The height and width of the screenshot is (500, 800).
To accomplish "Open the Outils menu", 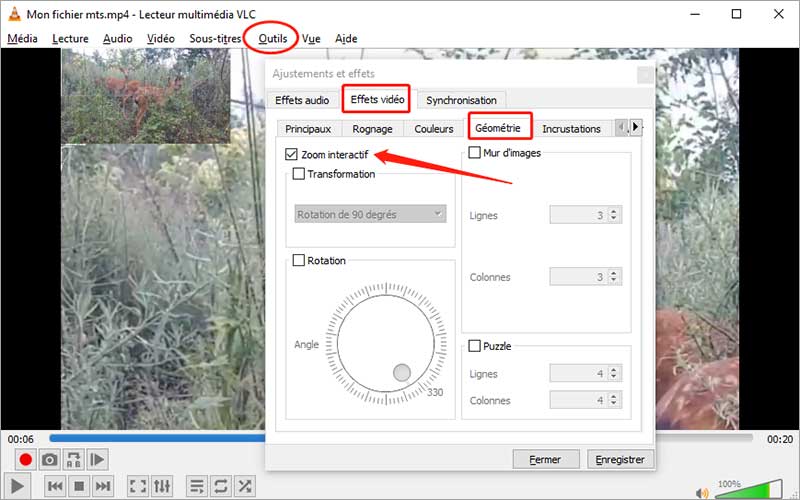I will 272,39.
